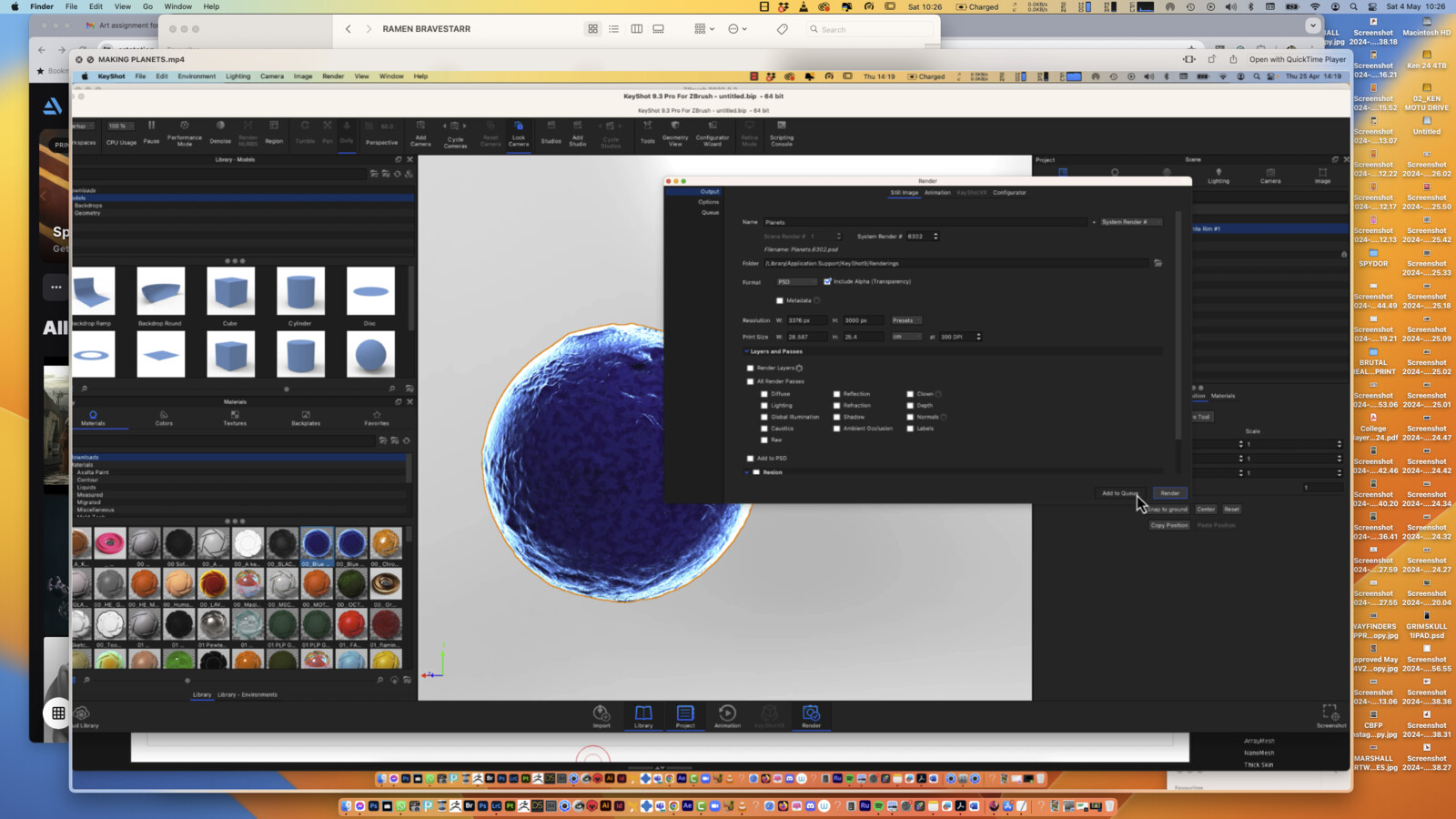Enable the Shadow render pass
This screenshot has width=1456, height=819.
point(836,417)
